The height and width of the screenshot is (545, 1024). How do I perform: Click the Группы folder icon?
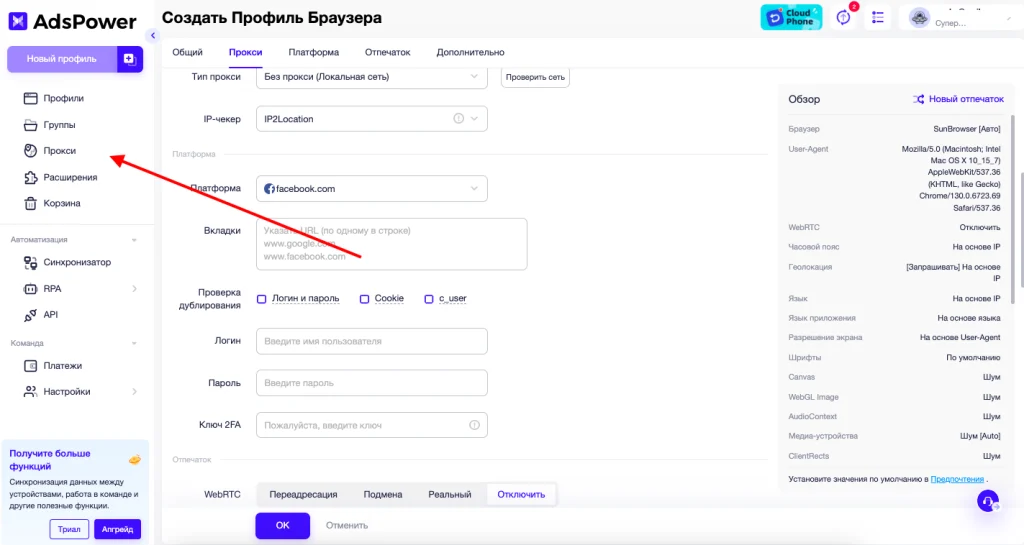point(30,125)
